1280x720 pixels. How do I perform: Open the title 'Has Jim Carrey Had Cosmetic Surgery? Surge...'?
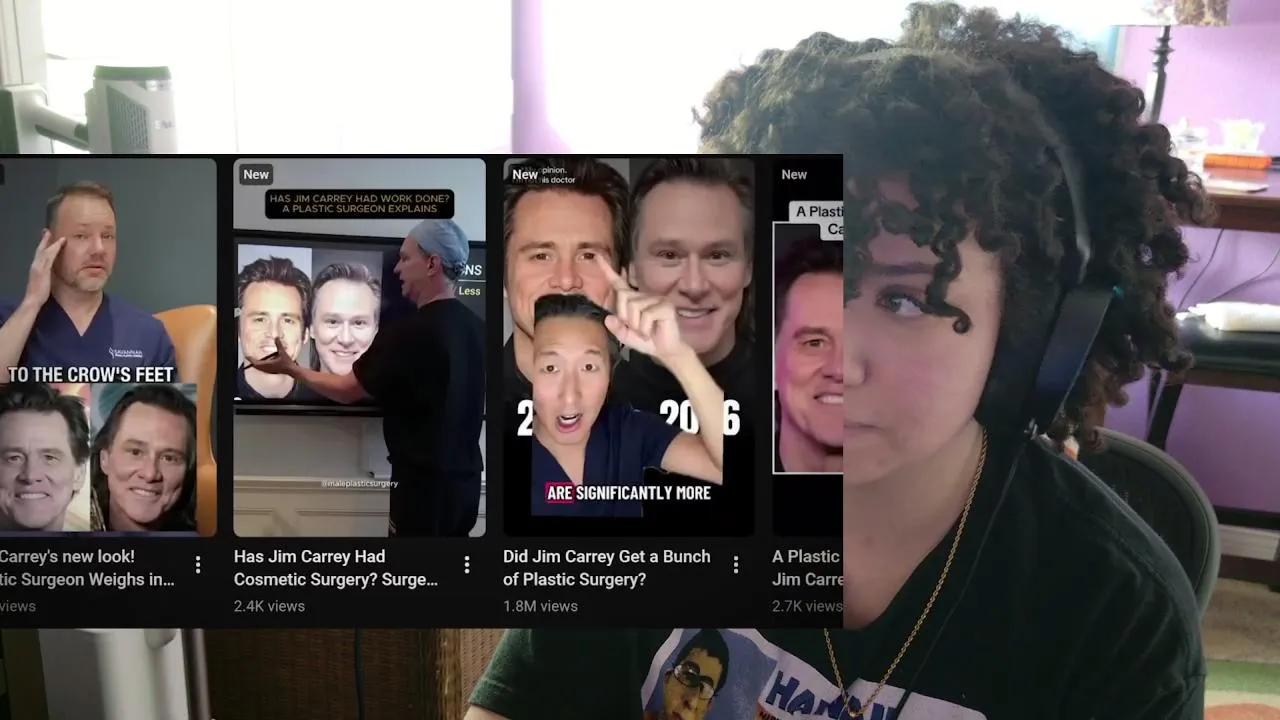[336, 568]
